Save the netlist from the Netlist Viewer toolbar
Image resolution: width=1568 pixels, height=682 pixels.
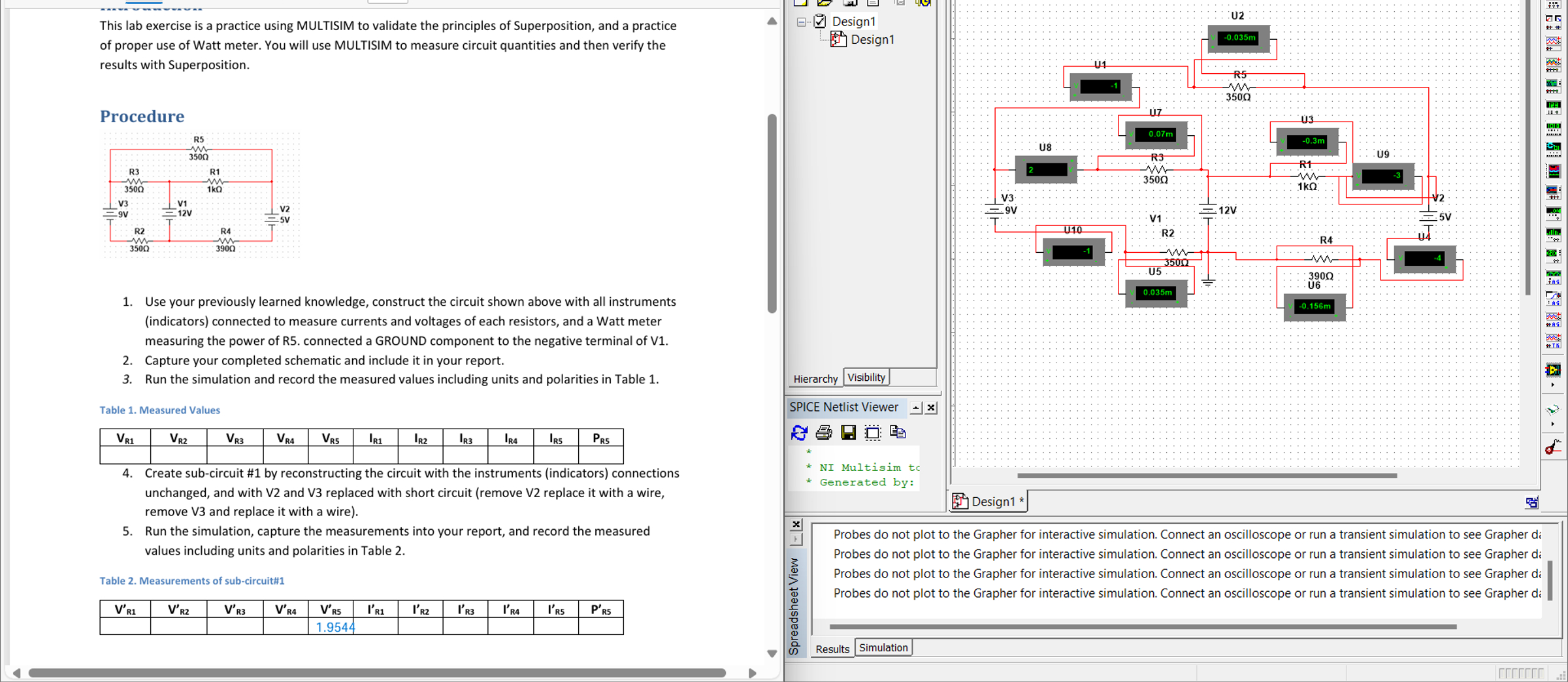(x=848, y=433)
